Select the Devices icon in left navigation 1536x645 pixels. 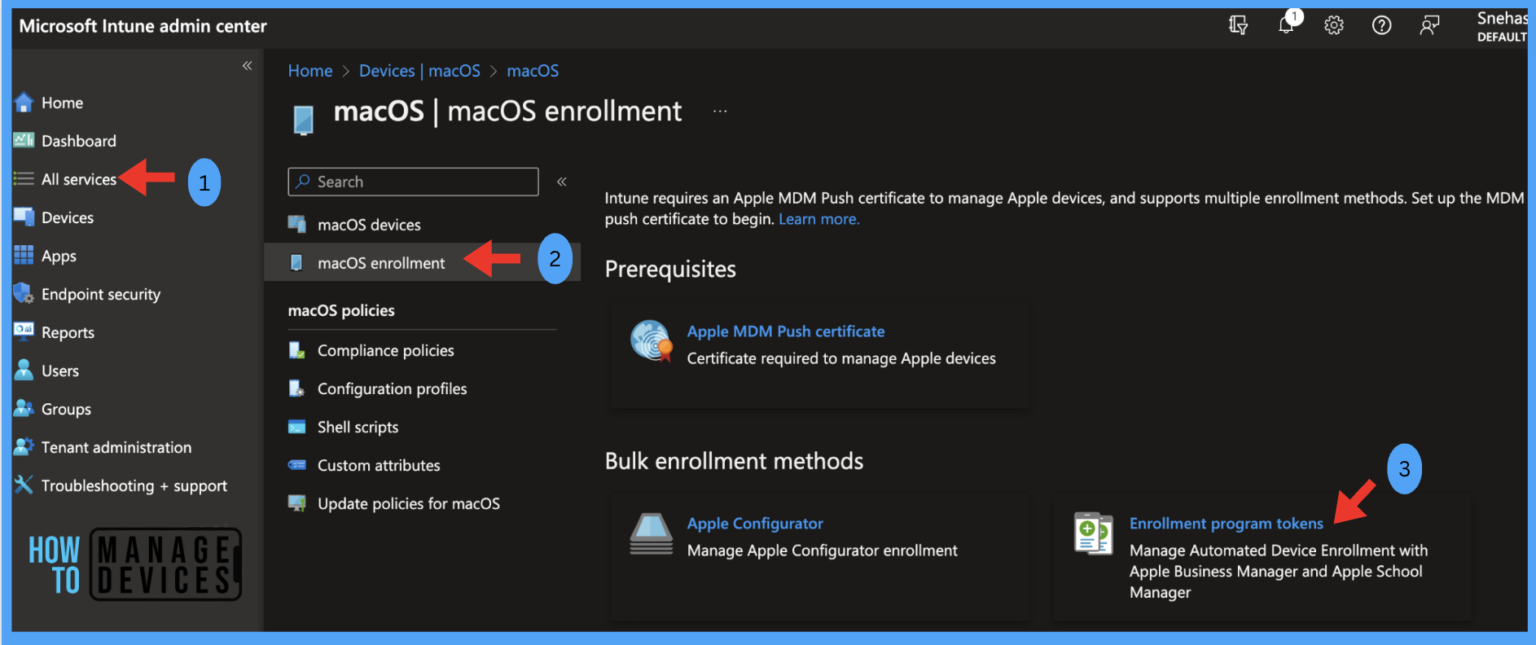(x=25, y=217)
